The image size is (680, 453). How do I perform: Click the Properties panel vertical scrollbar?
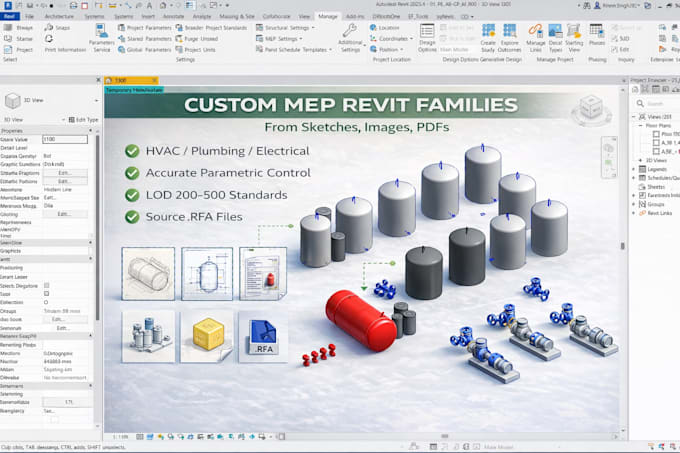click(x=98, y=228)
